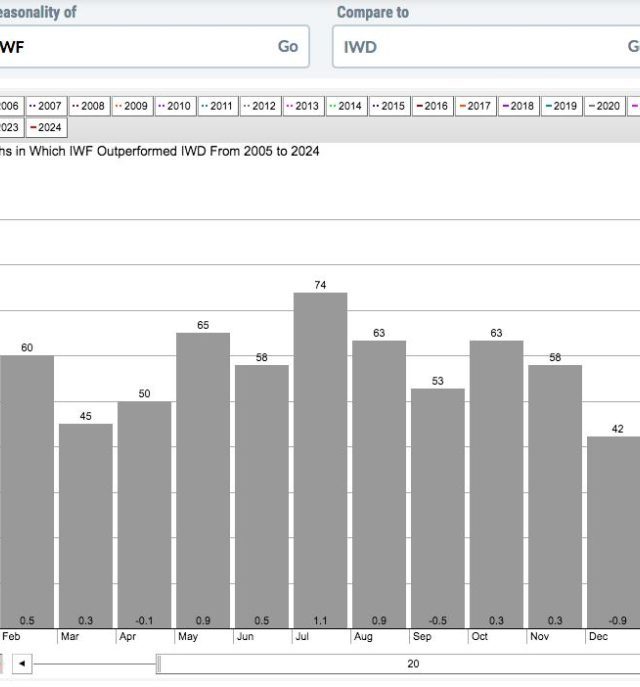Click the February bar showing 60
This screenshot has width=640, height=687.
click(27, 492)
